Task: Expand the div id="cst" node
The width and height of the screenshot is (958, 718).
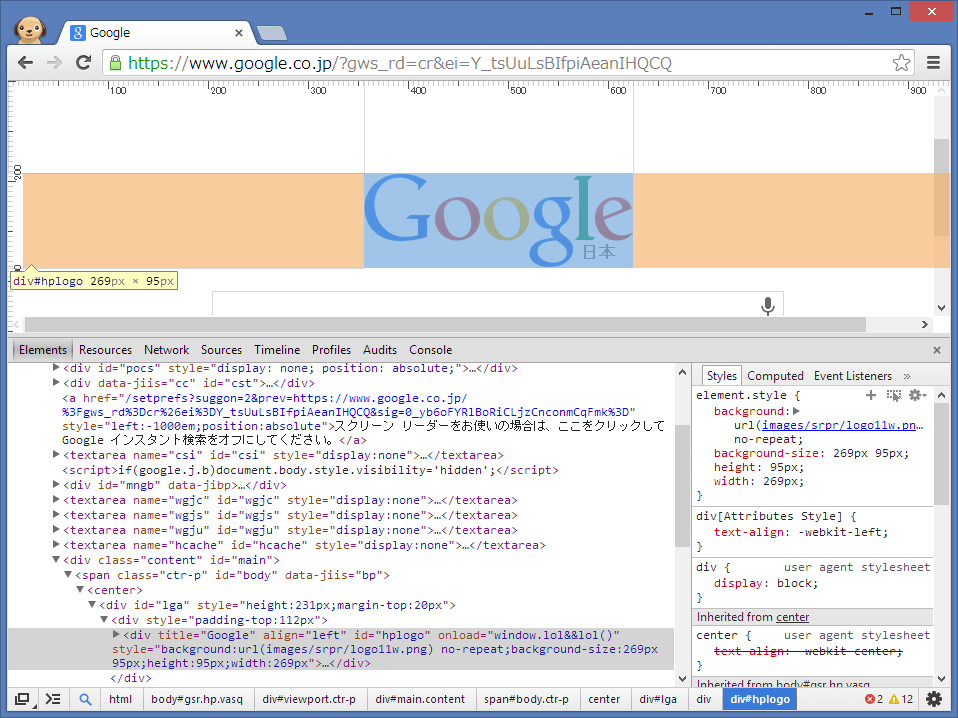Action: point(56,383)
